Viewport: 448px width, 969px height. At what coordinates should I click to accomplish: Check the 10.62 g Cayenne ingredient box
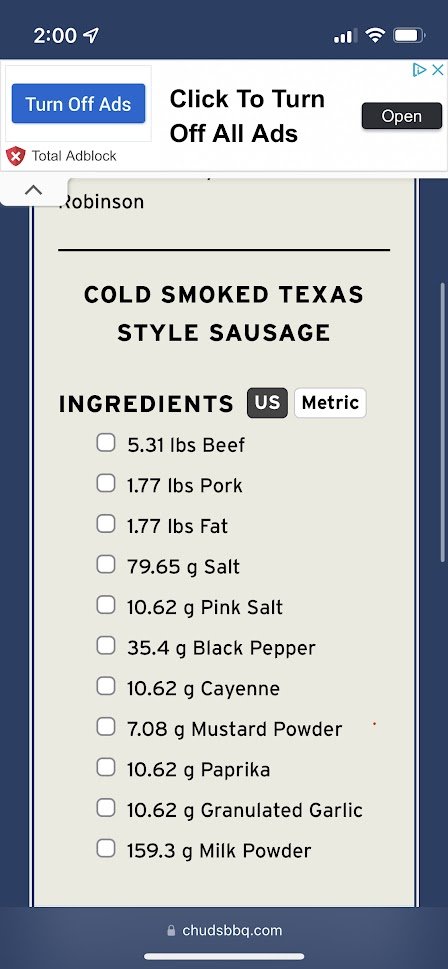(x=106, y=687)
